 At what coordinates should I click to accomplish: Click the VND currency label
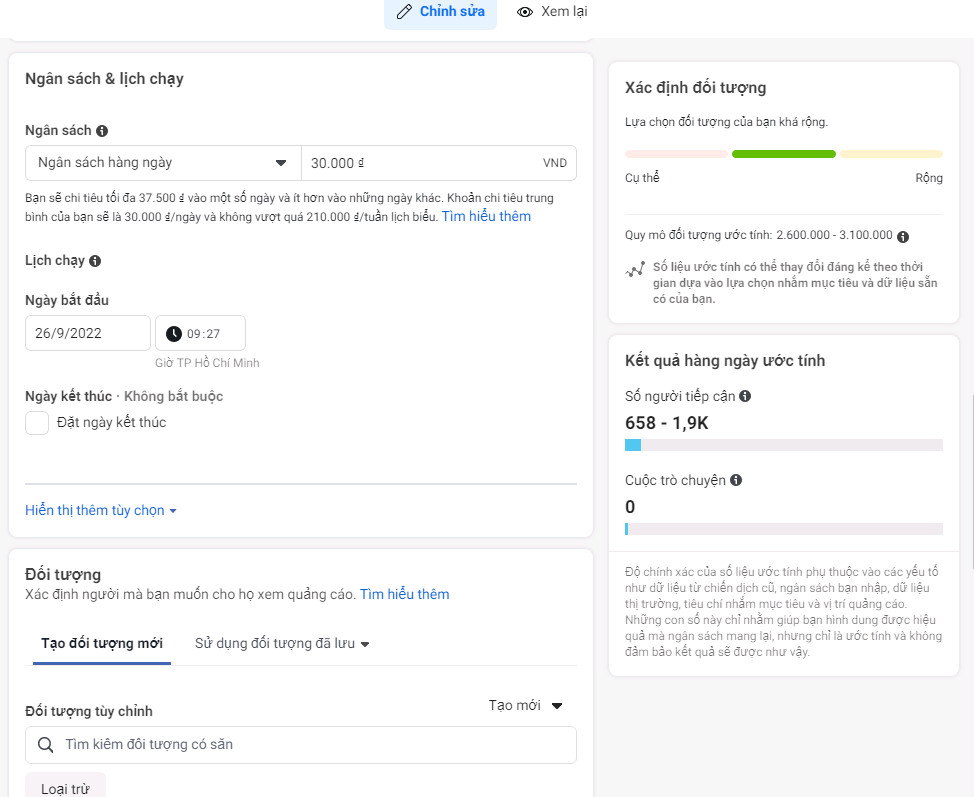click(x=555, y=163)
